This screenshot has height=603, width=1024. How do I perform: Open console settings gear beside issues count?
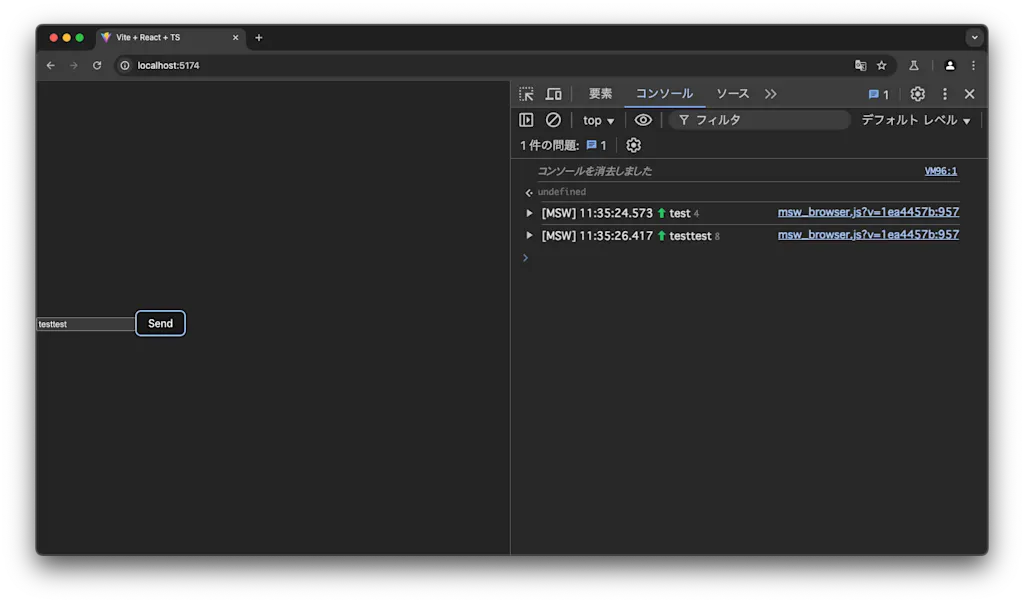633,145
